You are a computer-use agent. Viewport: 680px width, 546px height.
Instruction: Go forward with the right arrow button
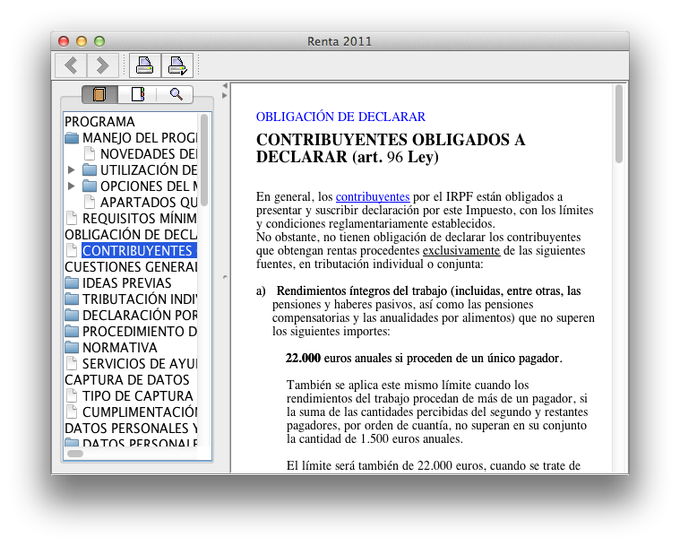click(x=103, y=65)
